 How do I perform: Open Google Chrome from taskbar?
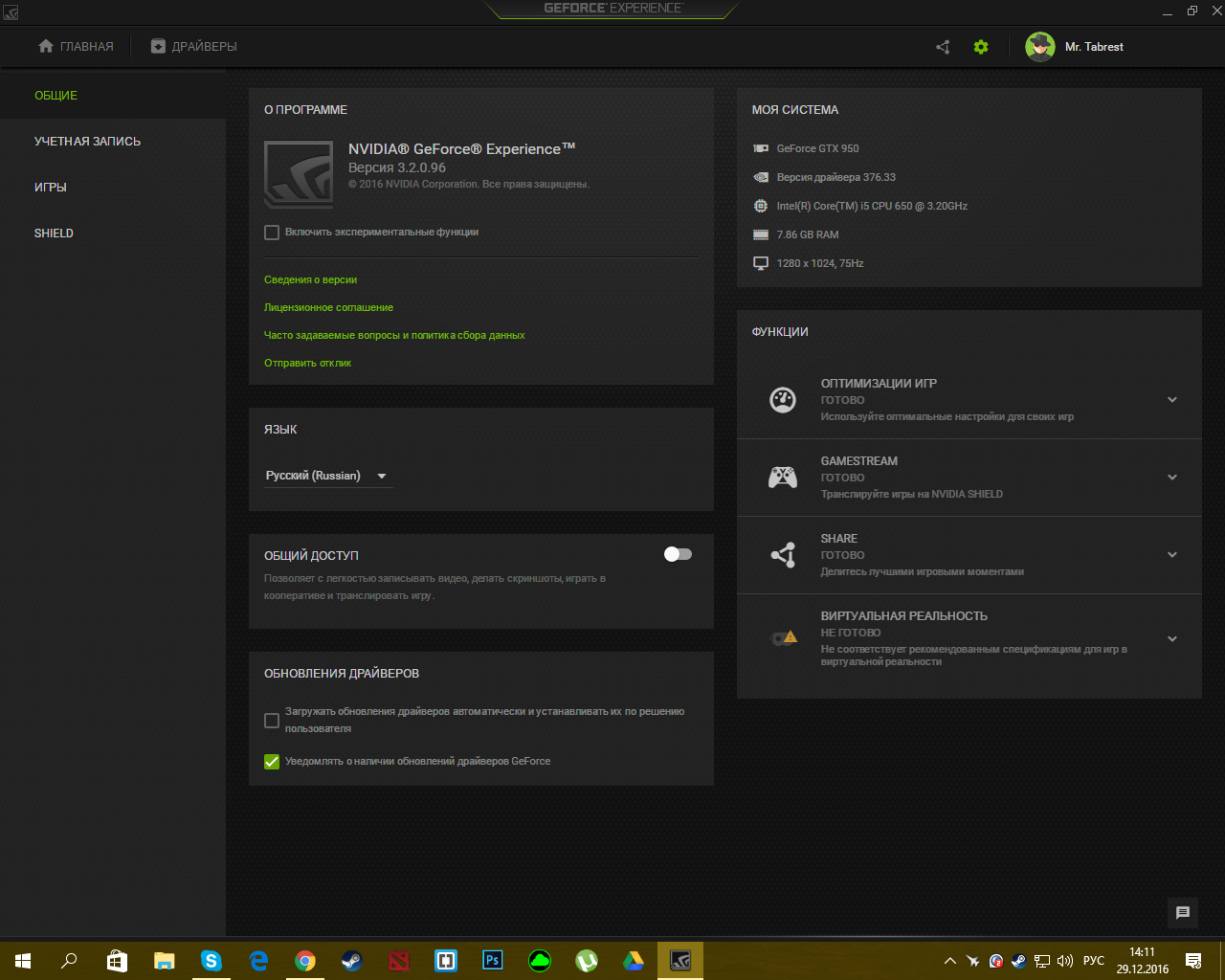tap(305, 961)
